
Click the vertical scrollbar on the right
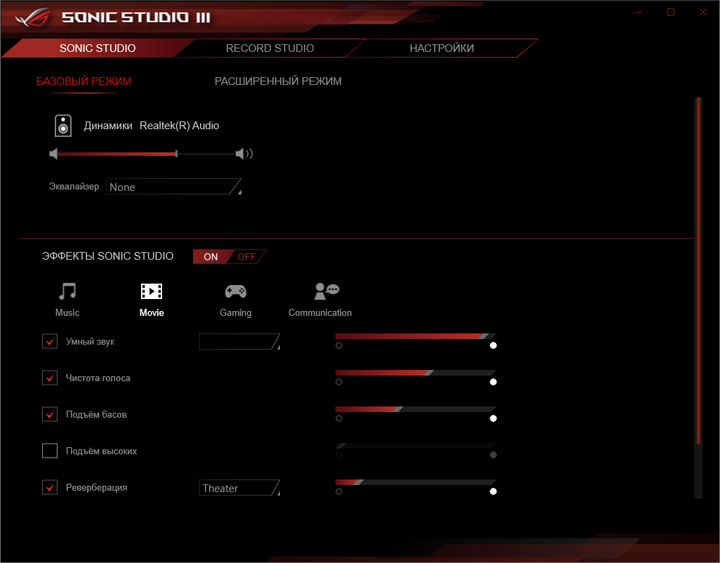(698, 271)
